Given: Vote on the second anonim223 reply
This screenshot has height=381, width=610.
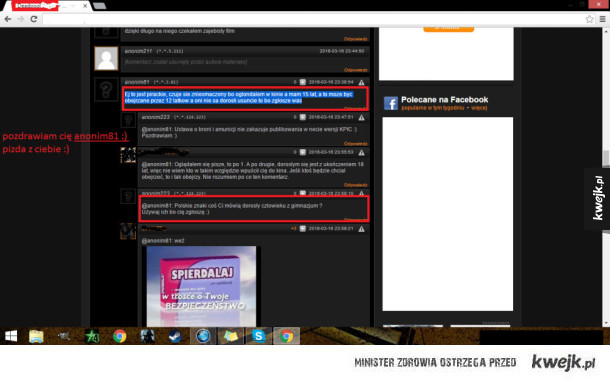Looking at the screenshot, I should [303, 193].
